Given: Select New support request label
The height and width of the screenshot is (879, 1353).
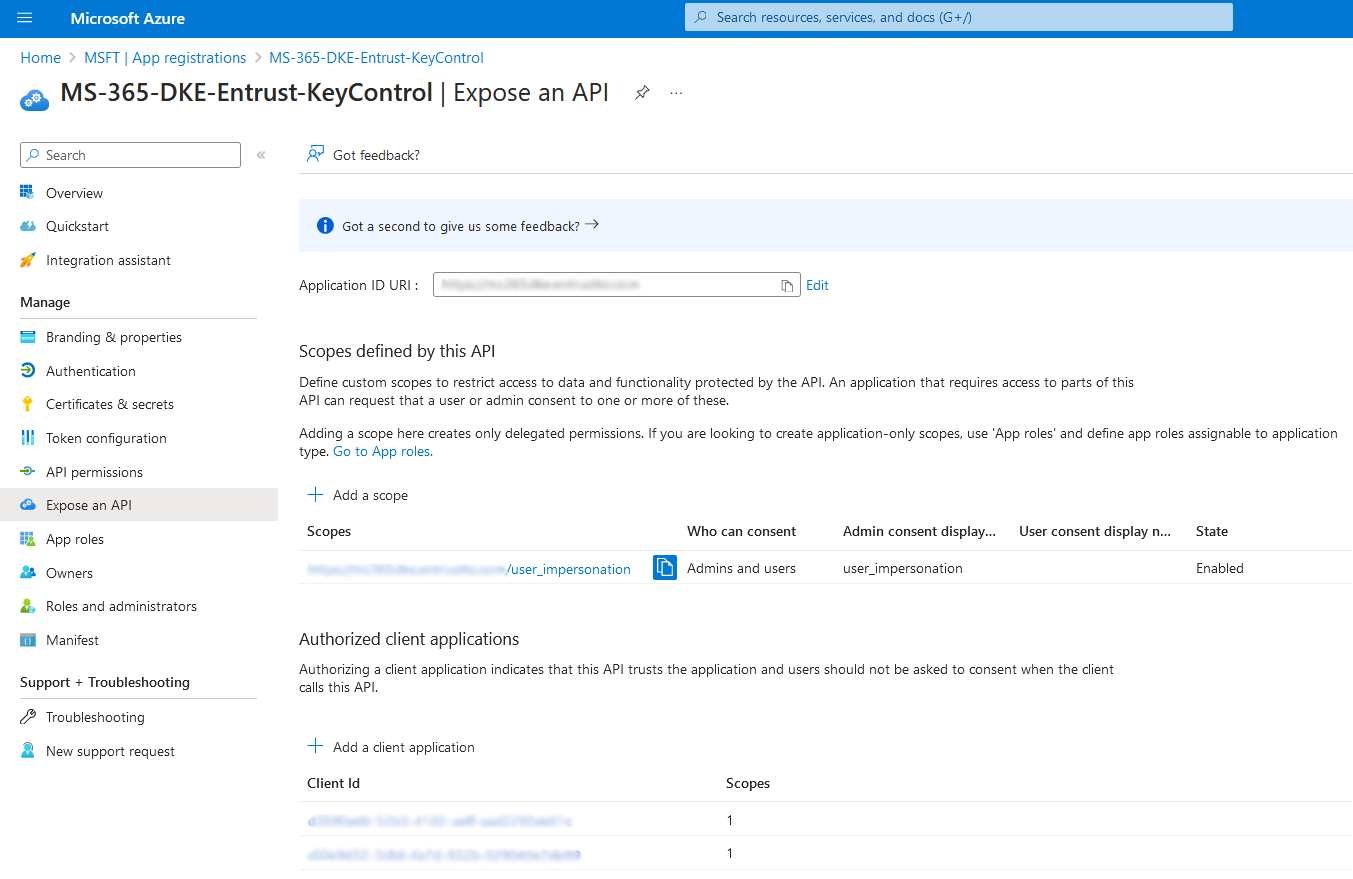Looking at the screenshot, I should coord(110,751).
